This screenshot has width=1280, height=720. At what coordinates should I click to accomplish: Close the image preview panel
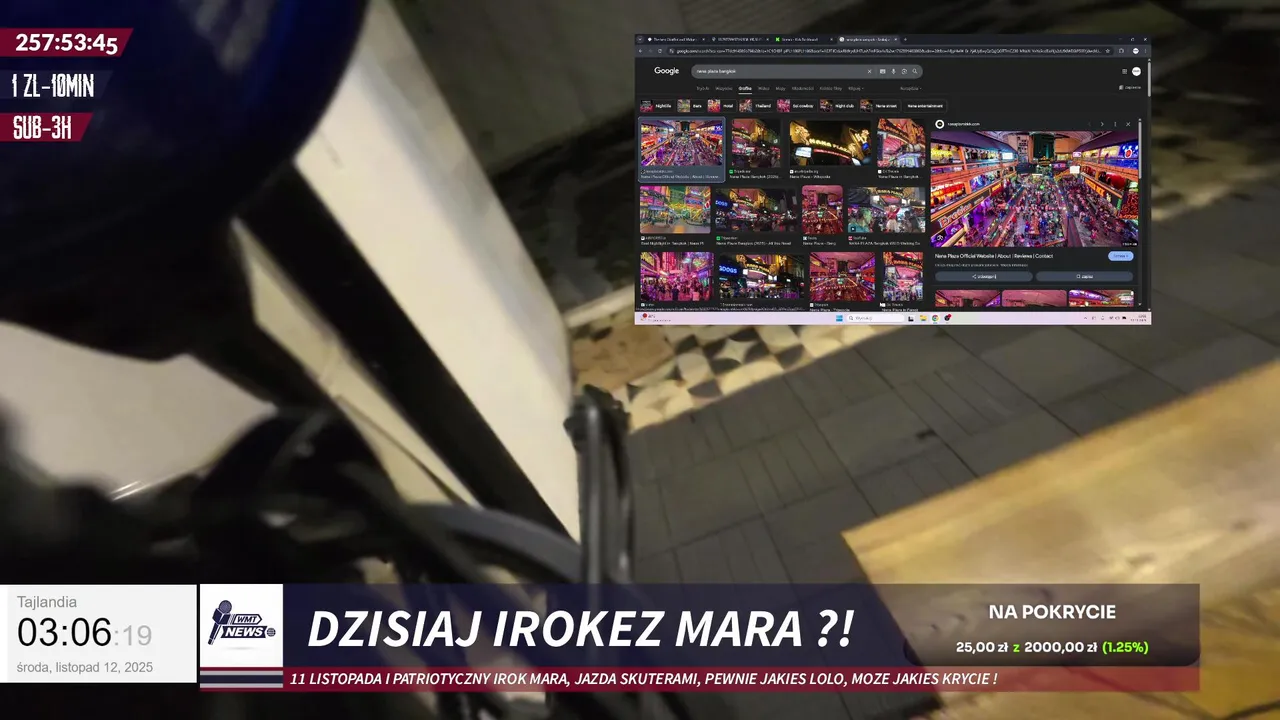click(1128, 124)
